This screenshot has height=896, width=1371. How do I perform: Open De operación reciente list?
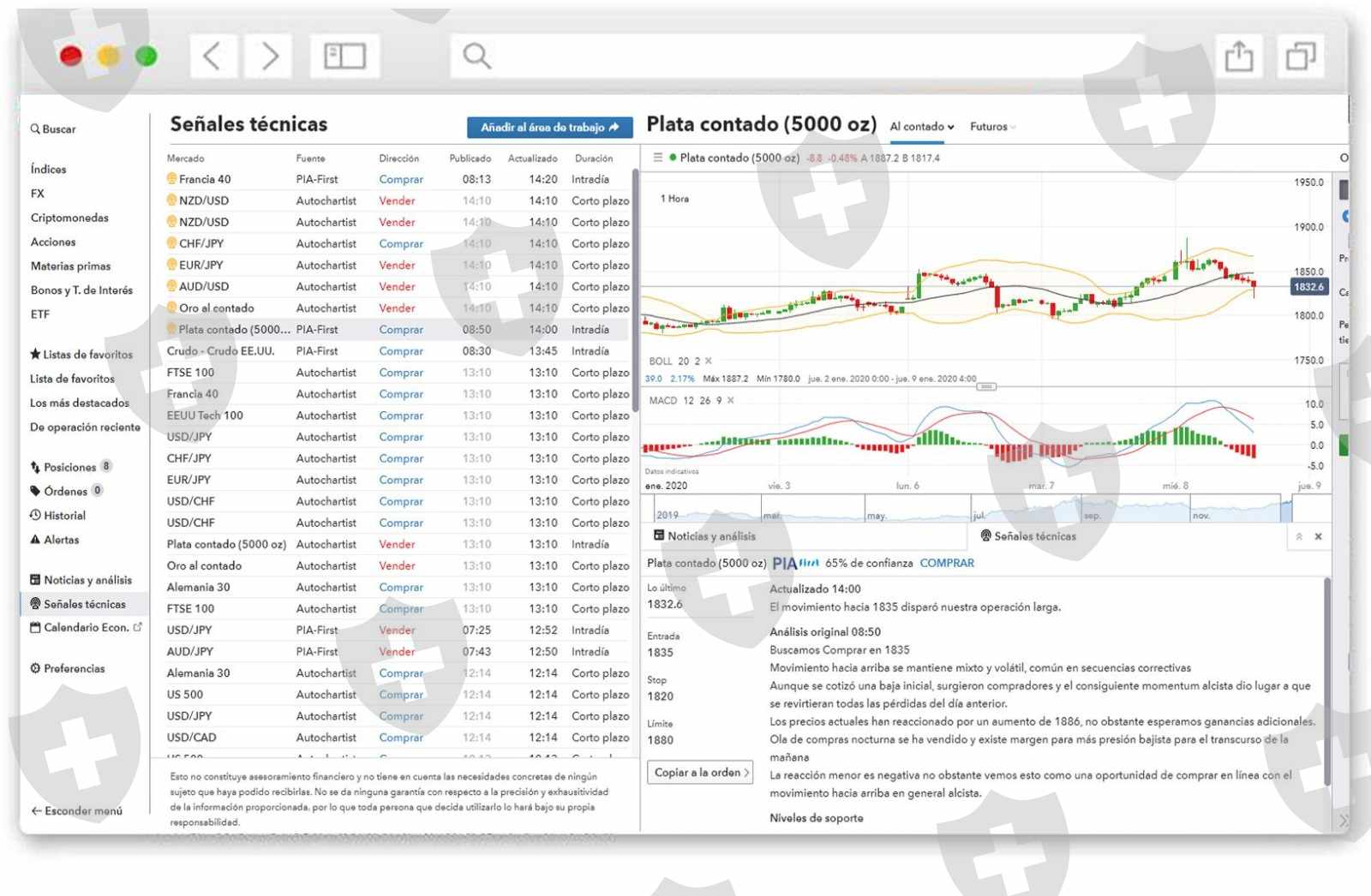click(85, 427)
